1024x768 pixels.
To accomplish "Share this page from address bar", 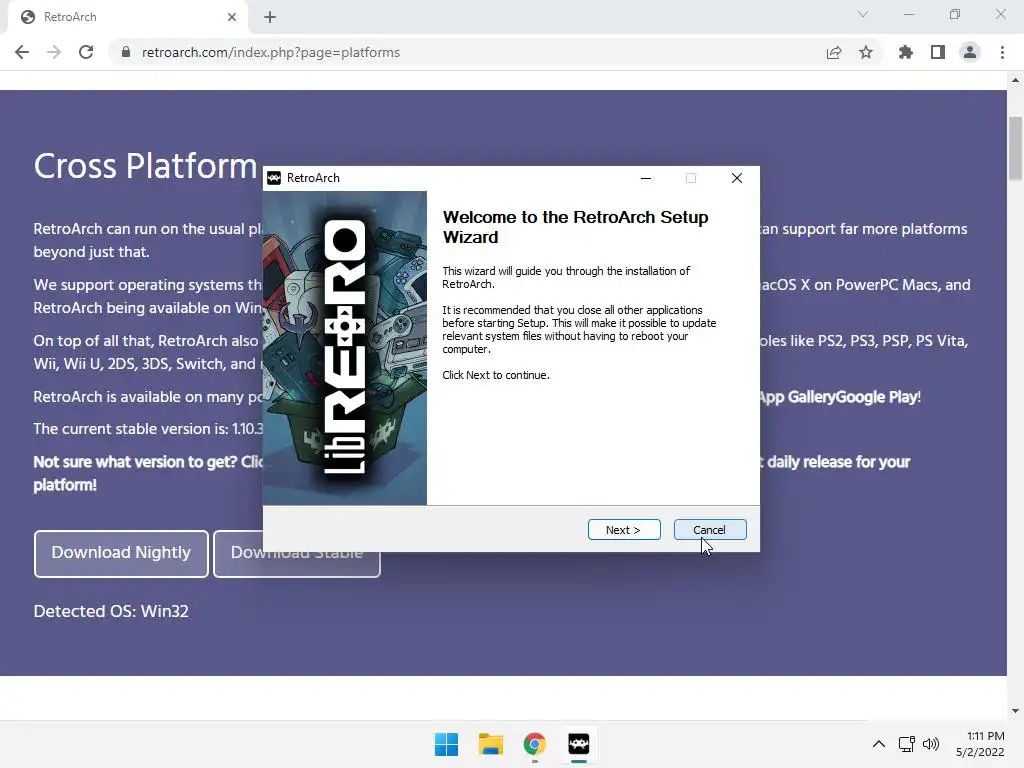I will point(834,52).
